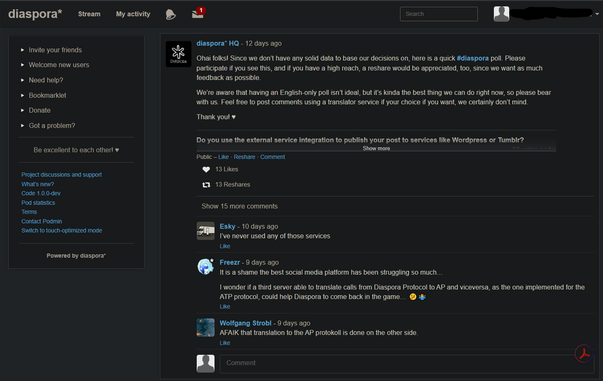Click the Search input field

(439, 14)
